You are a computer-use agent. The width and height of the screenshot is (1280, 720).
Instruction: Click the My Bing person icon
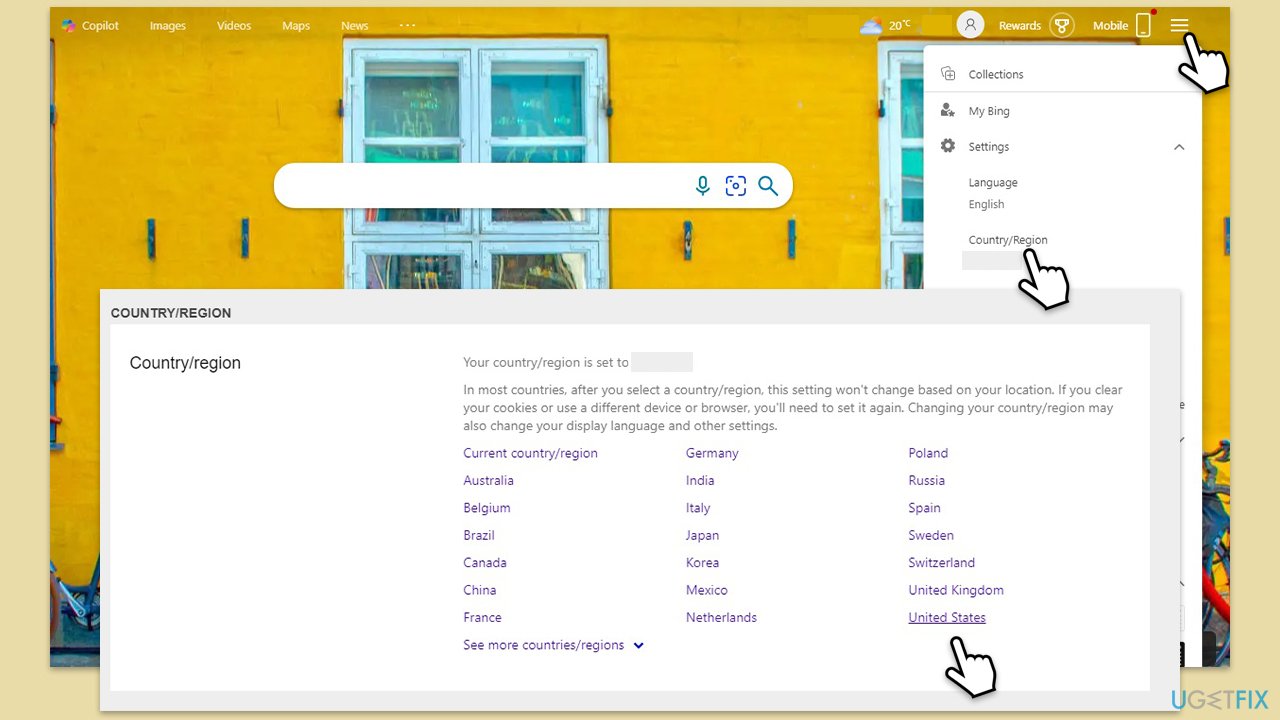pos(948,110)
